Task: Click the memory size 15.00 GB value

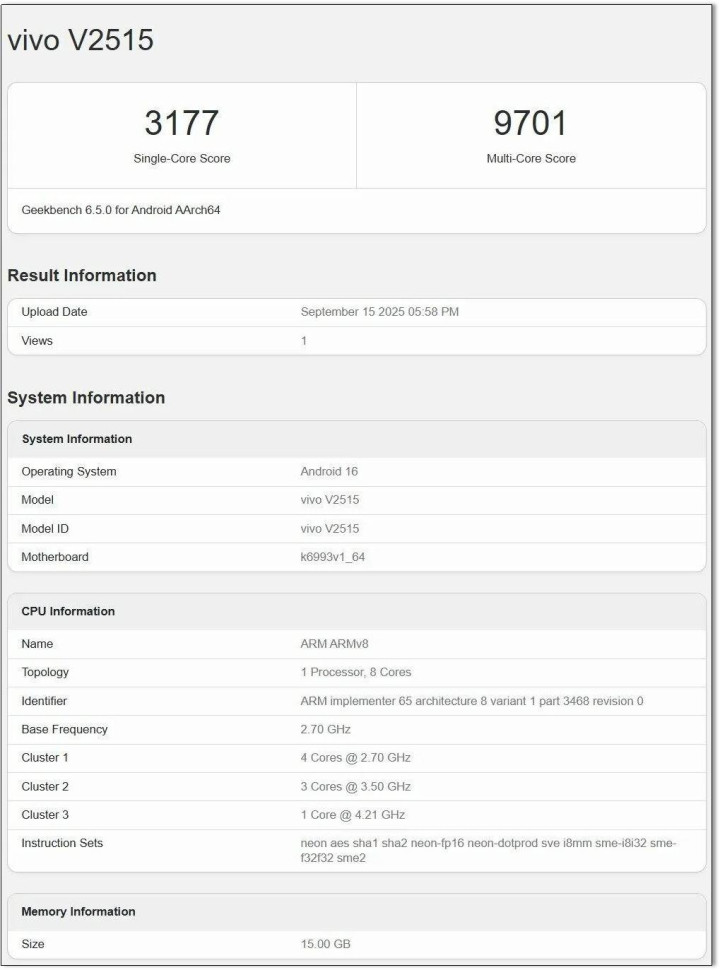Action: 326,944
